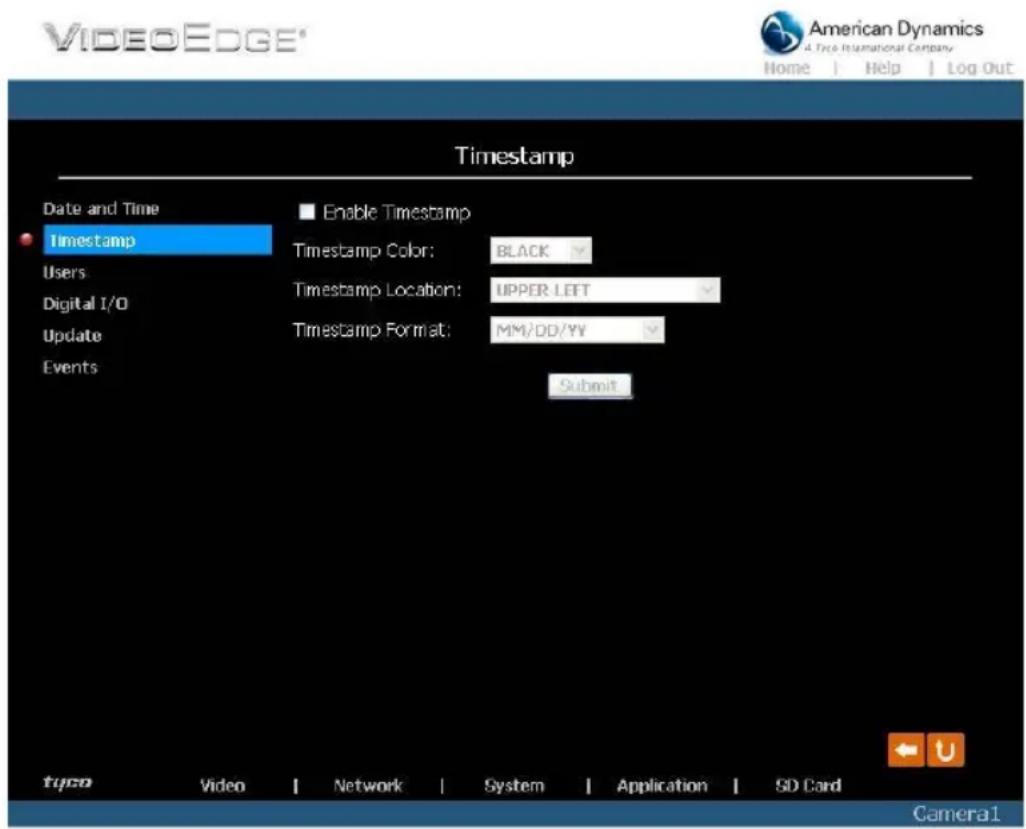The width and height of the screenshot is (1026, 829).
Task: Go to Digital I/O settings
Action: click(86, 304)
